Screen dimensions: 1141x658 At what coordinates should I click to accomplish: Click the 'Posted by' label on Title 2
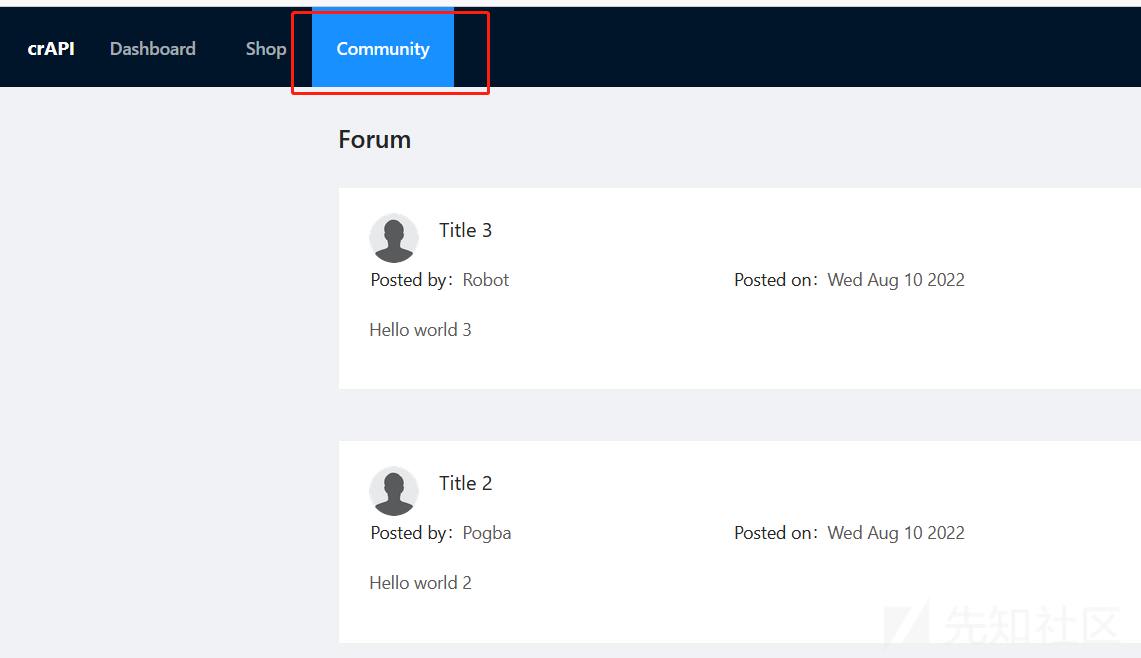pyautogui.click(x=410, y=533)
